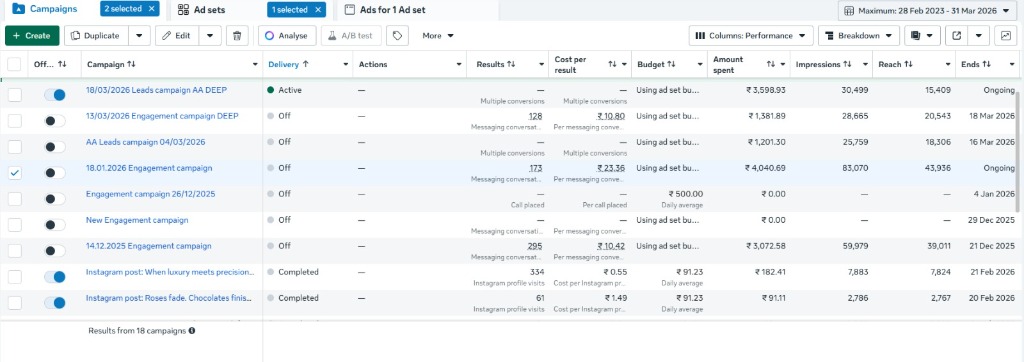Toggle on AA Leads campaign 04/03/2026
The image size is (1024, 362).
[x=55, y=147]
